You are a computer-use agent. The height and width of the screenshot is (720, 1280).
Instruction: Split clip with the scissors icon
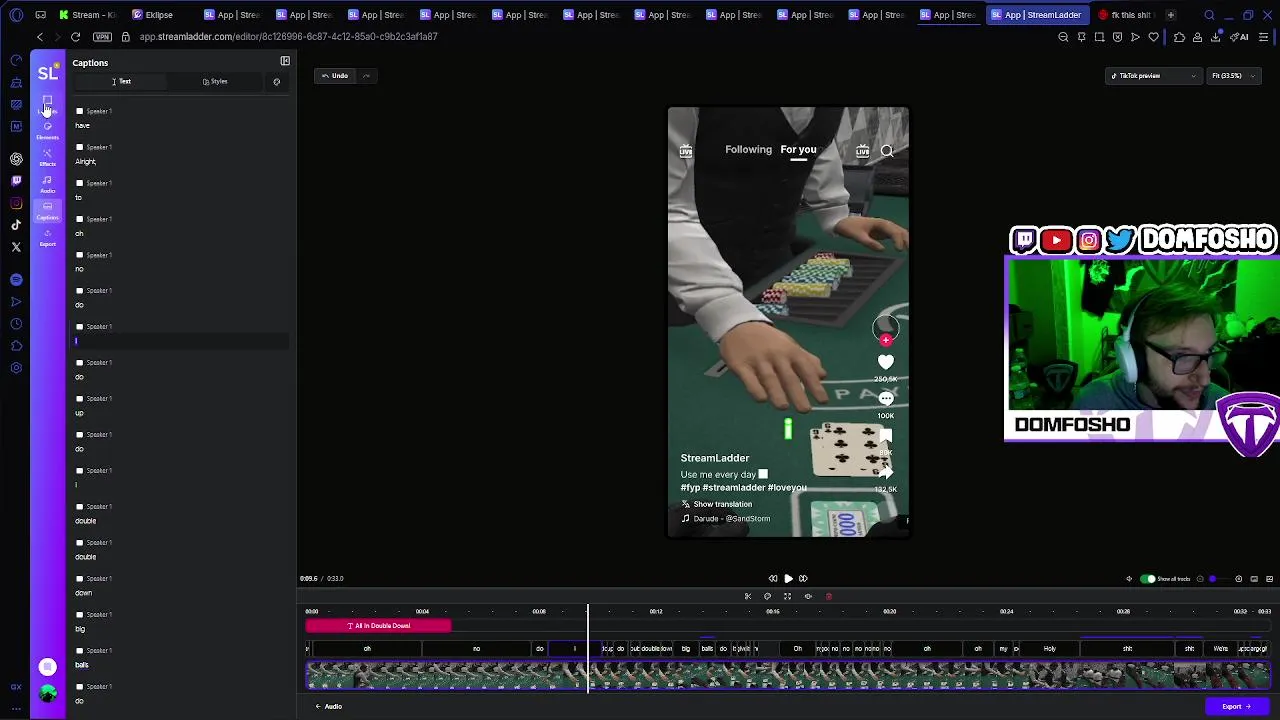point(747,596)
